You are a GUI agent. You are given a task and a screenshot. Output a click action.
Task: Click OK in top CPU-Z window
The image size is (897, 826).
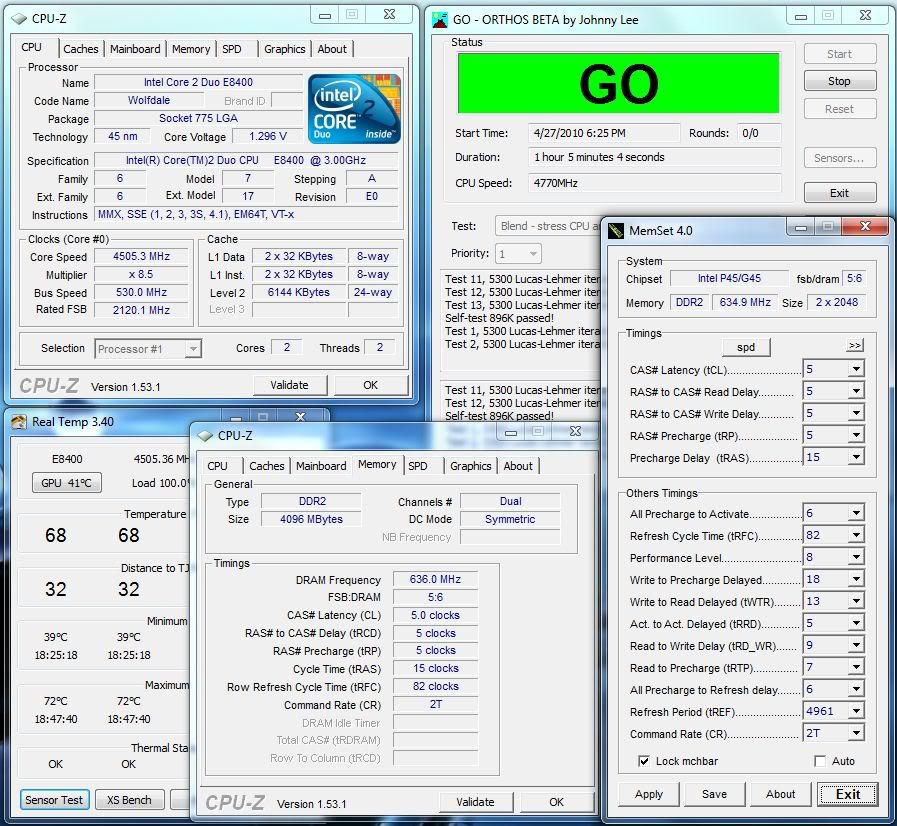tap(371, 386)
